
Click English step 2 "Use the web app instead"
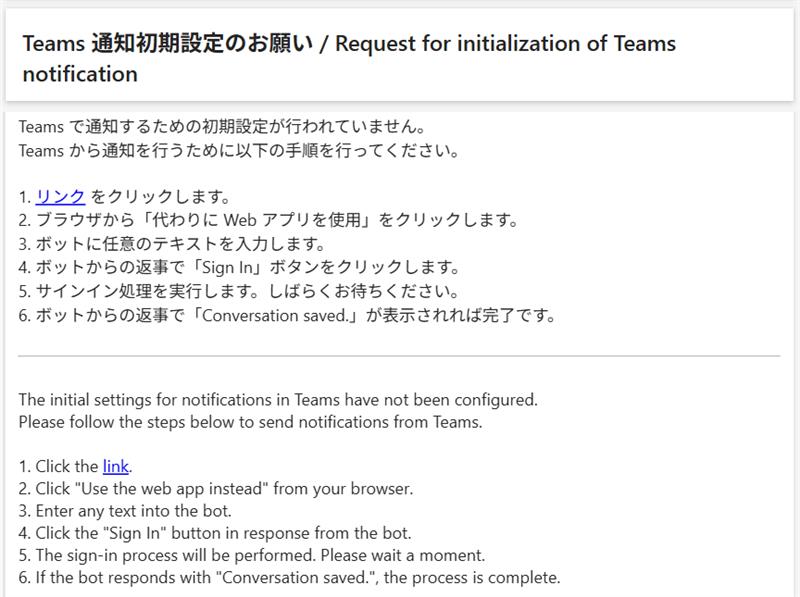(x=216, y=489)
